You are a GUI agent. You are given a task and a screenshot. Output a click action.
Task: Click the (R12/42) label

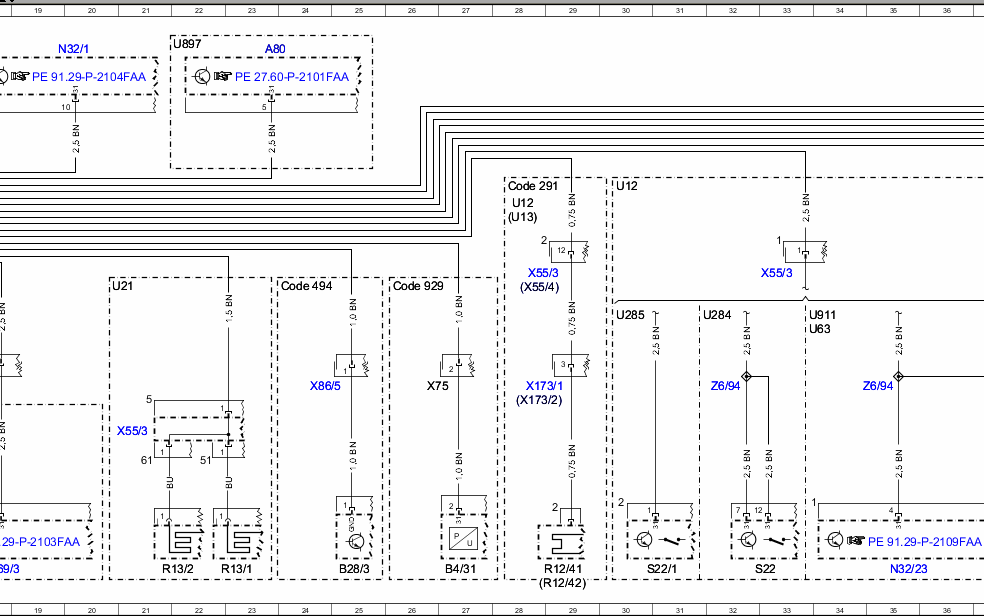pyautogui.click(x=562, y=583)
